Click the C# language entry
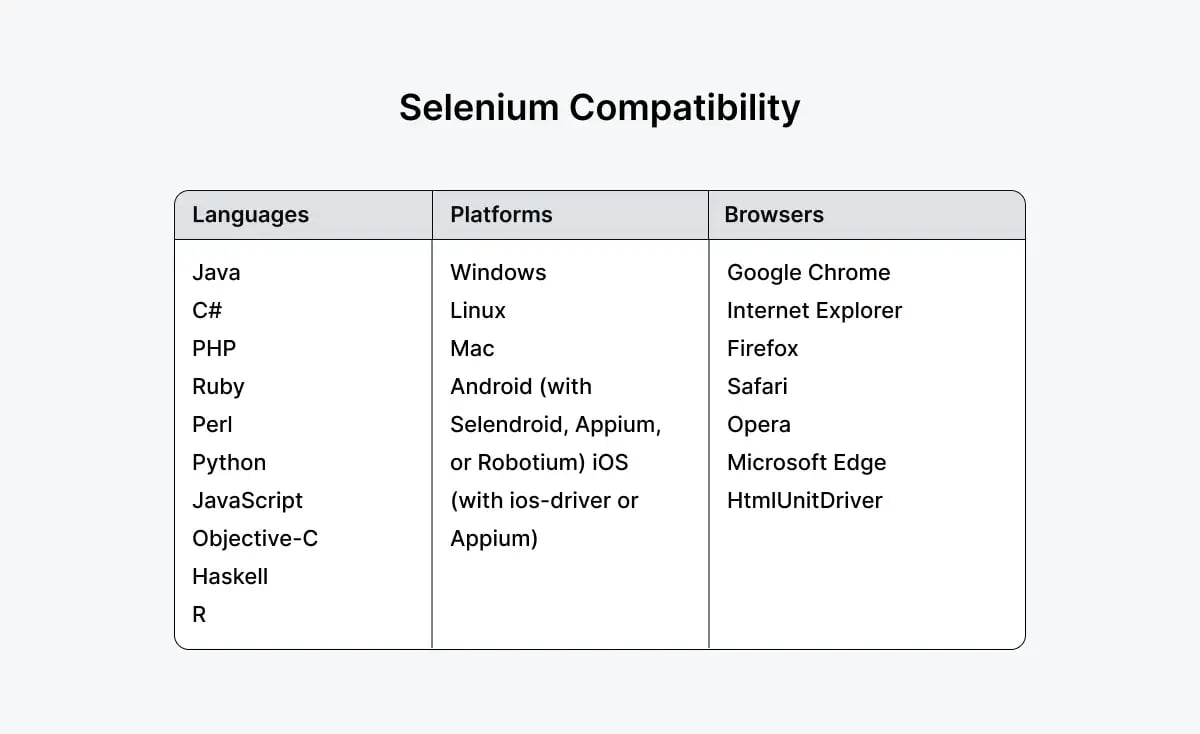 tap(207, 311)
